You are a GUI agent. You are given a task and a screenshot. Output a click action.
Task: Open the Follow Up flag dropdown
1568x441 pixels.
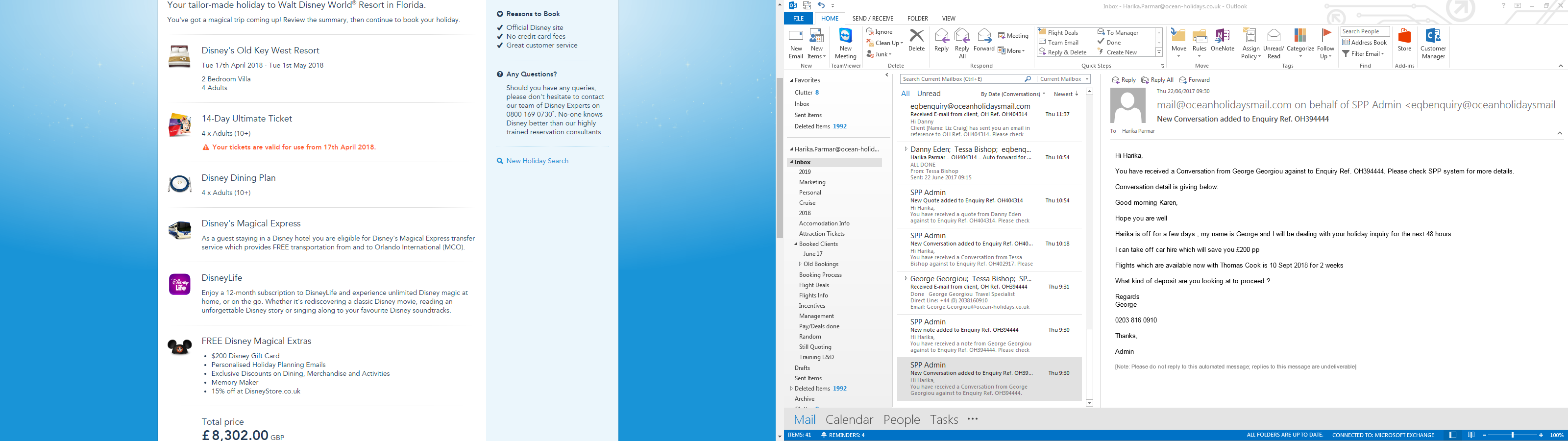click(1326, 43)
